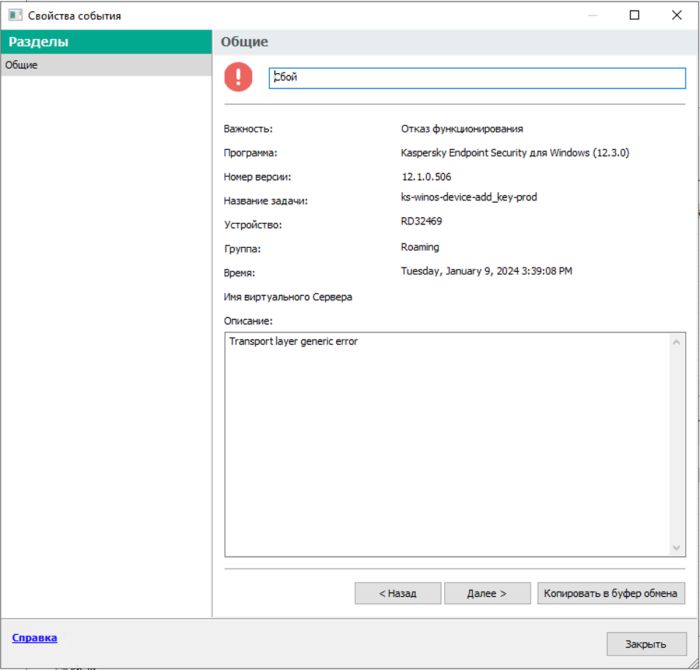700x670 pixels.
Task: Click the Название задачи: label
Action: (x=266, y=201)
